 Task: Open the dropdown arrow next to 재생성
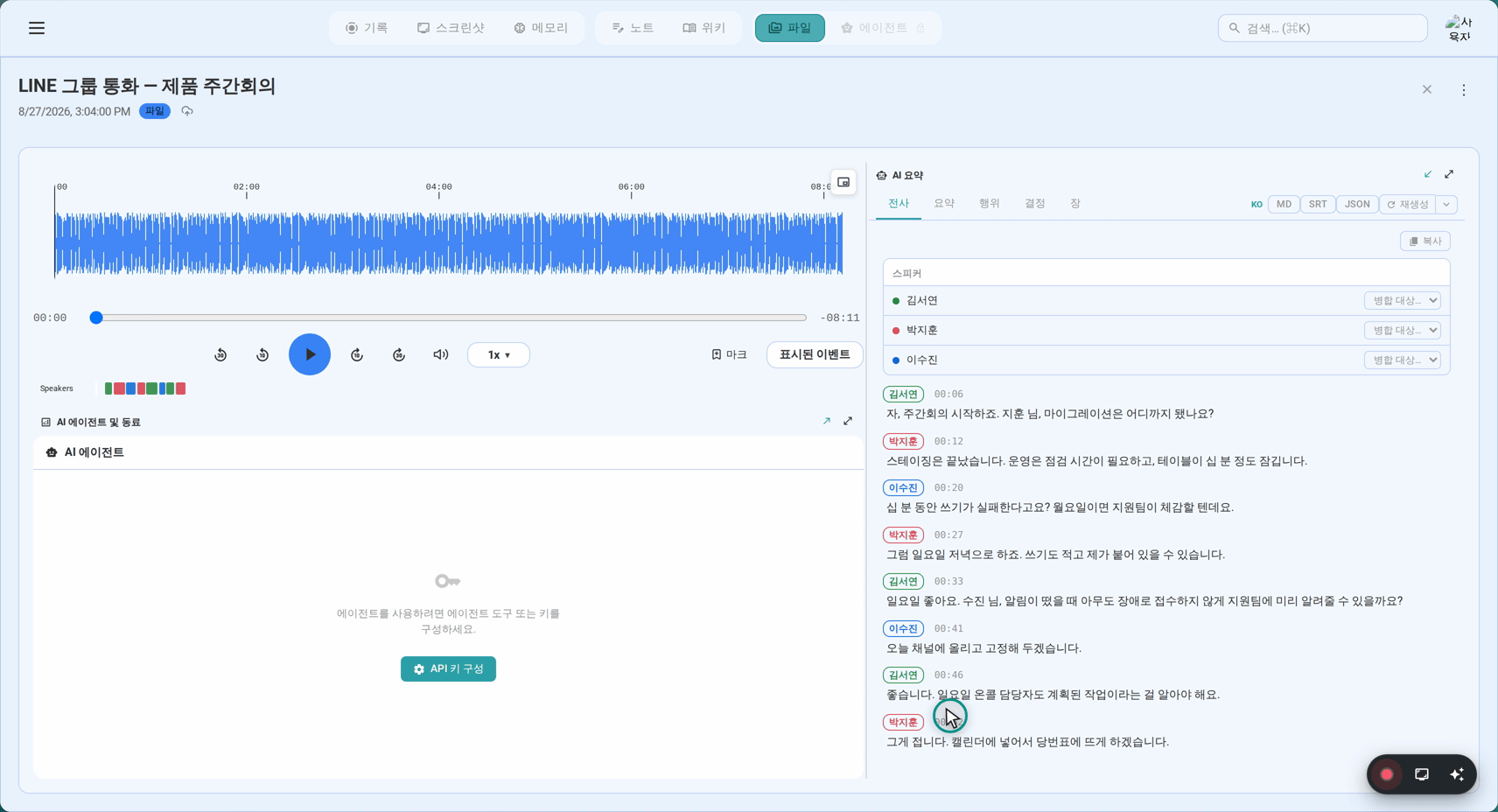click(x=1446, y=204)
